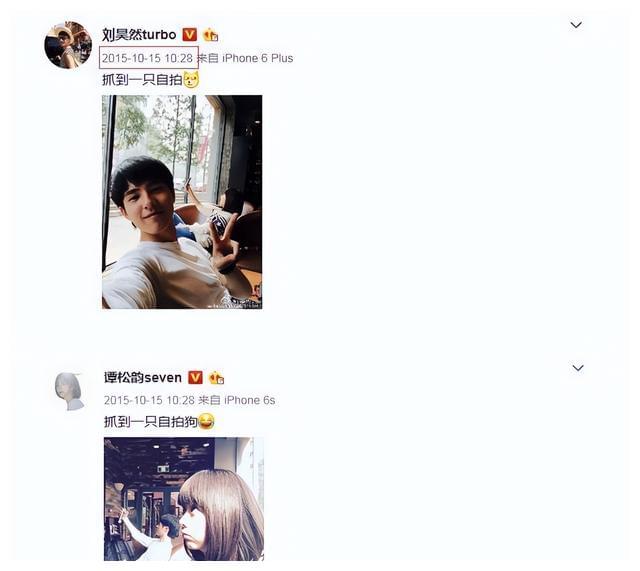Click the membership crown icon beside 刘昊然turbo
The image size is (640, 571).
click(x=210, y=35)
